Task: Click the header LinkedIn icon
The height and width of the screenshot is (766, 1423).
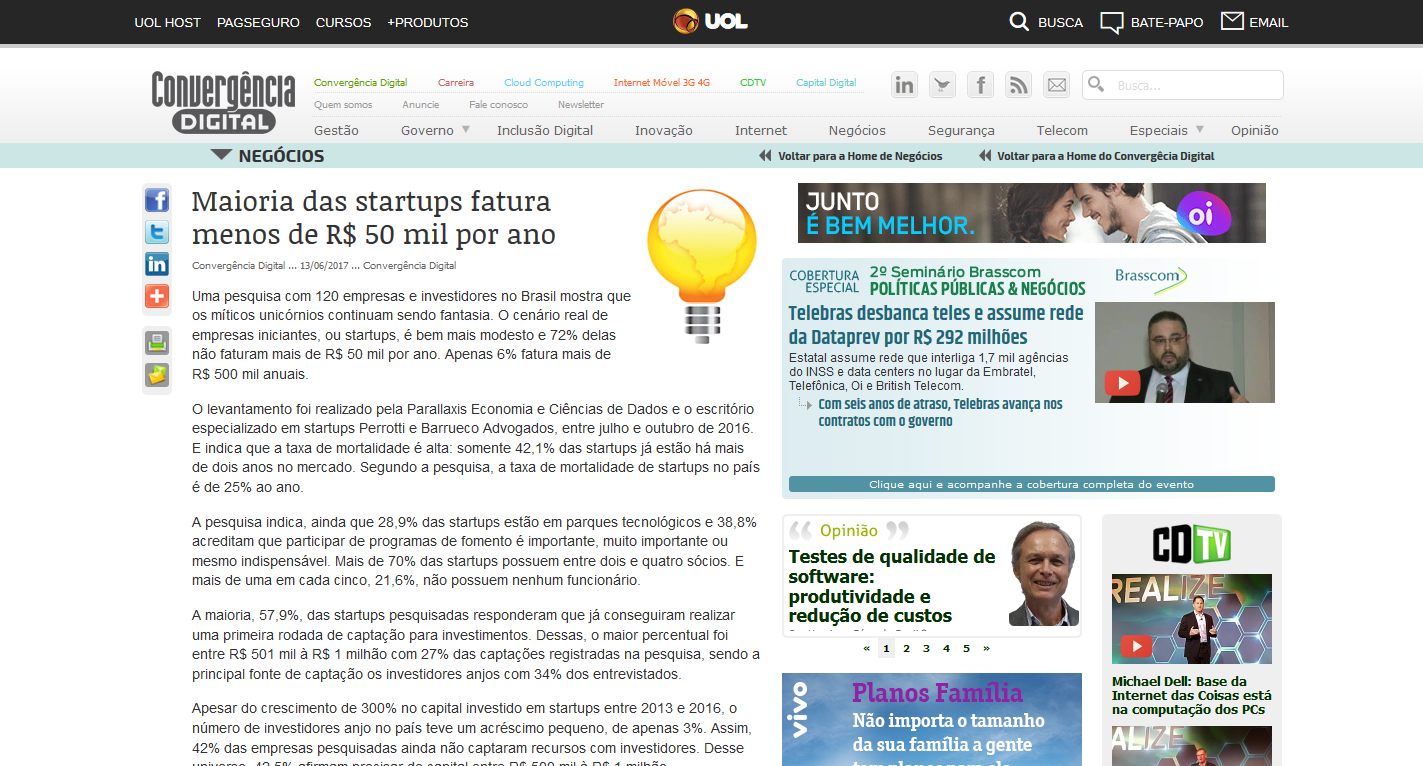Action: (904, 85)
